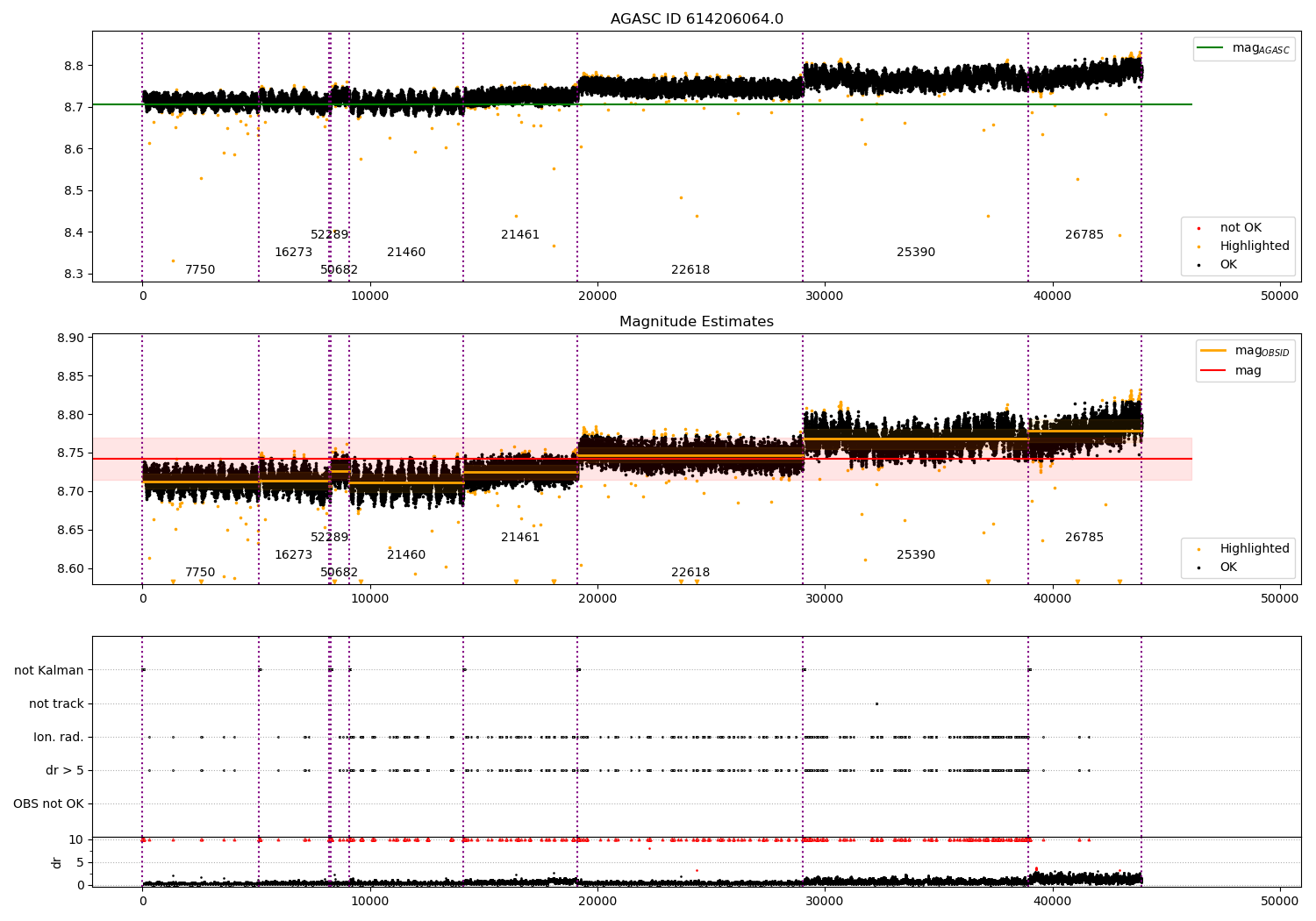Image resolution: width=1316 pixels, height=921 pixels.
Task: Click the 10 tick on dr axis
Action: (x=76, y=840)
